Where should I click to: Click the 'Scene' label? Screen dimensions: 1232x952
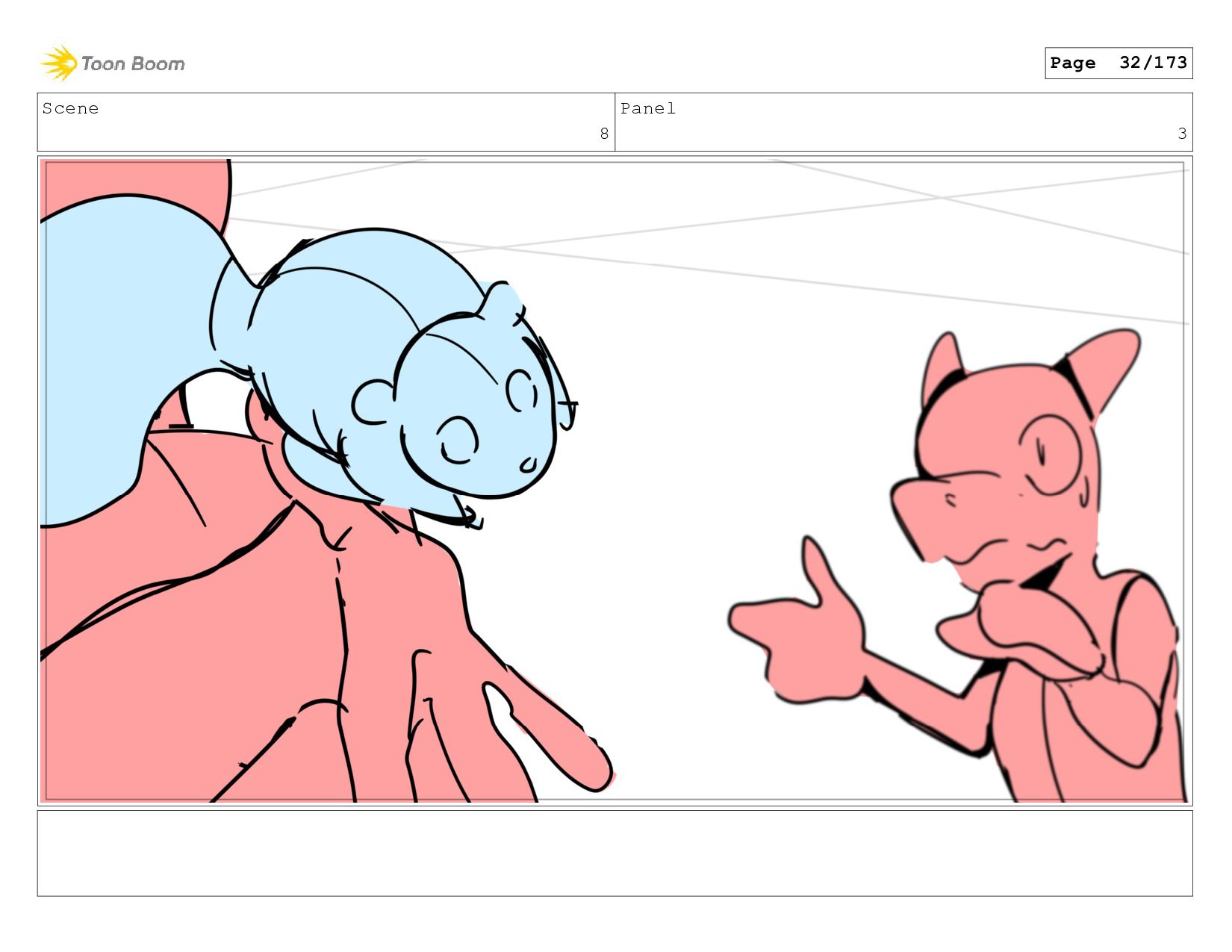click(70, 109)
